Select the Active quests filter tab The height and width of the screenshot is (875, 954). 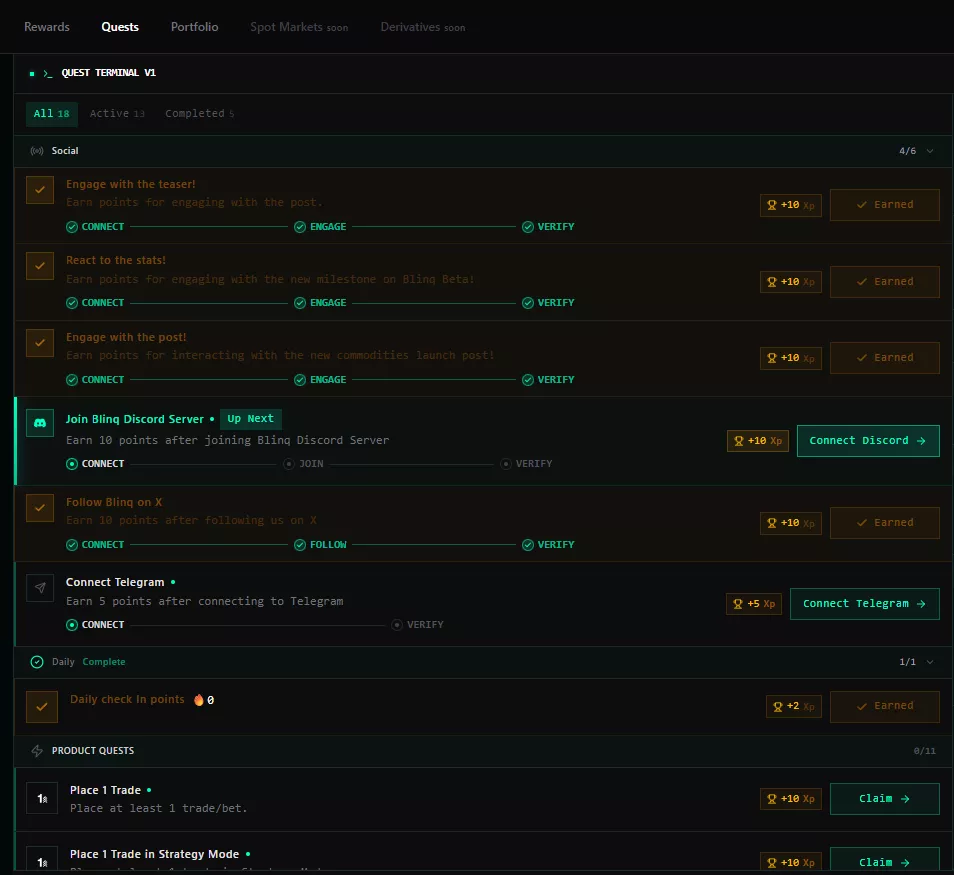tap(117, 113)
